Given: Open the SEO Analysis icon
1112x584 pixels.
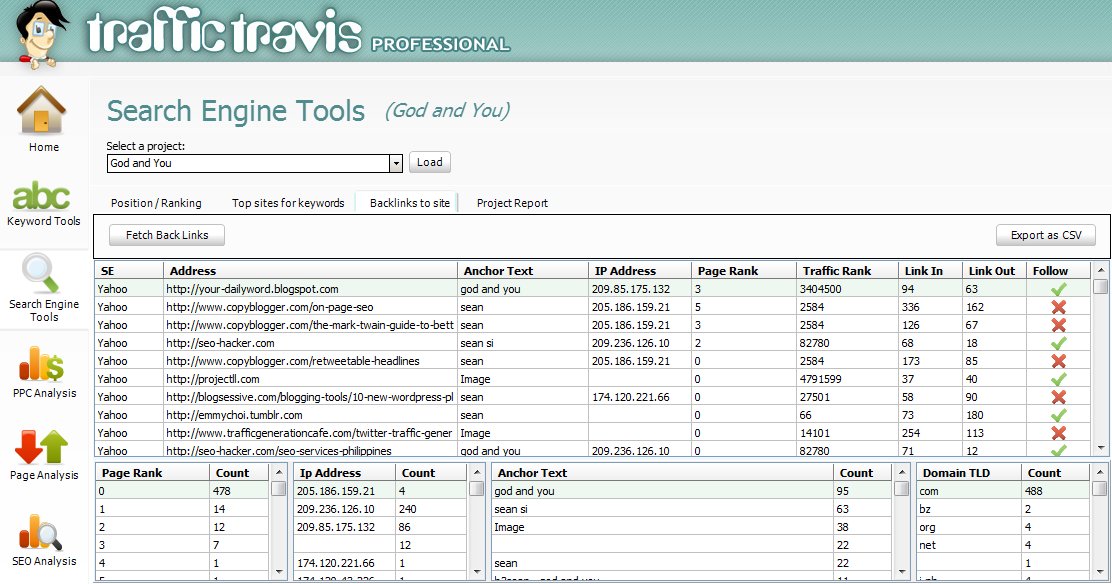Looking at the screenshot, I should (43, 532).
